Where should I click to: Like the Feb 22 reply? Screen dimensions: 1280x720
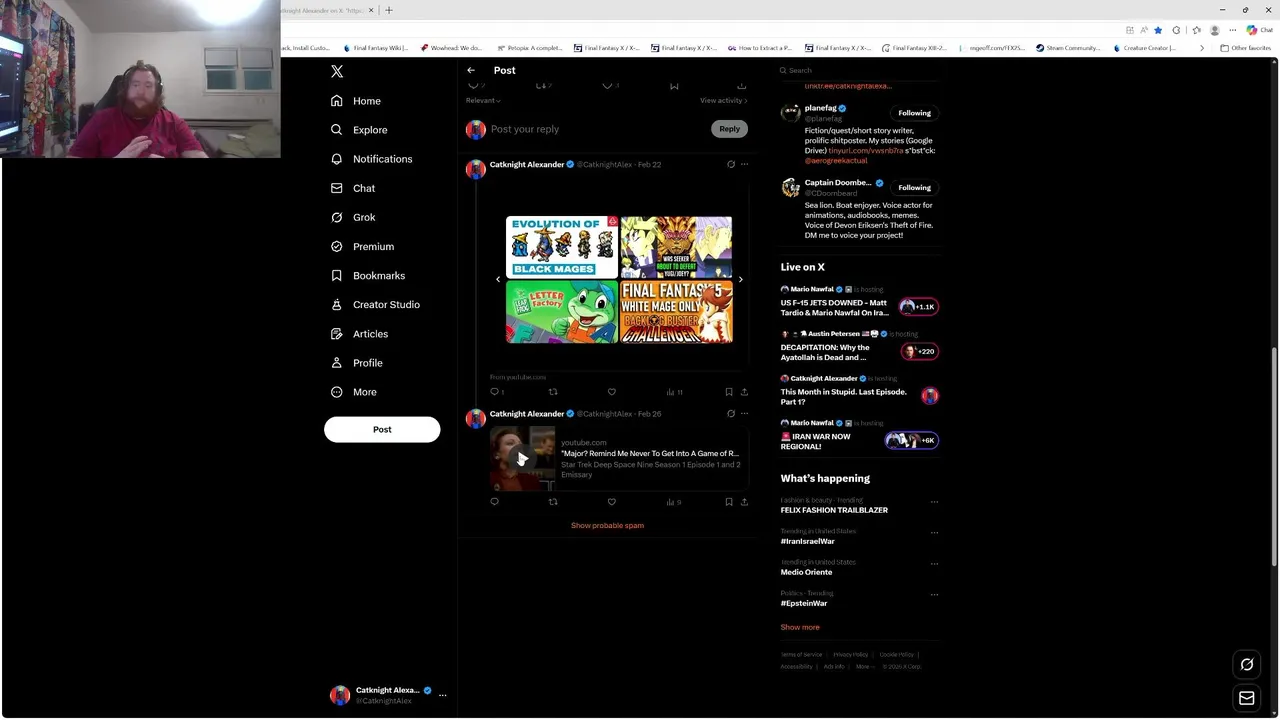pos(612,392)
